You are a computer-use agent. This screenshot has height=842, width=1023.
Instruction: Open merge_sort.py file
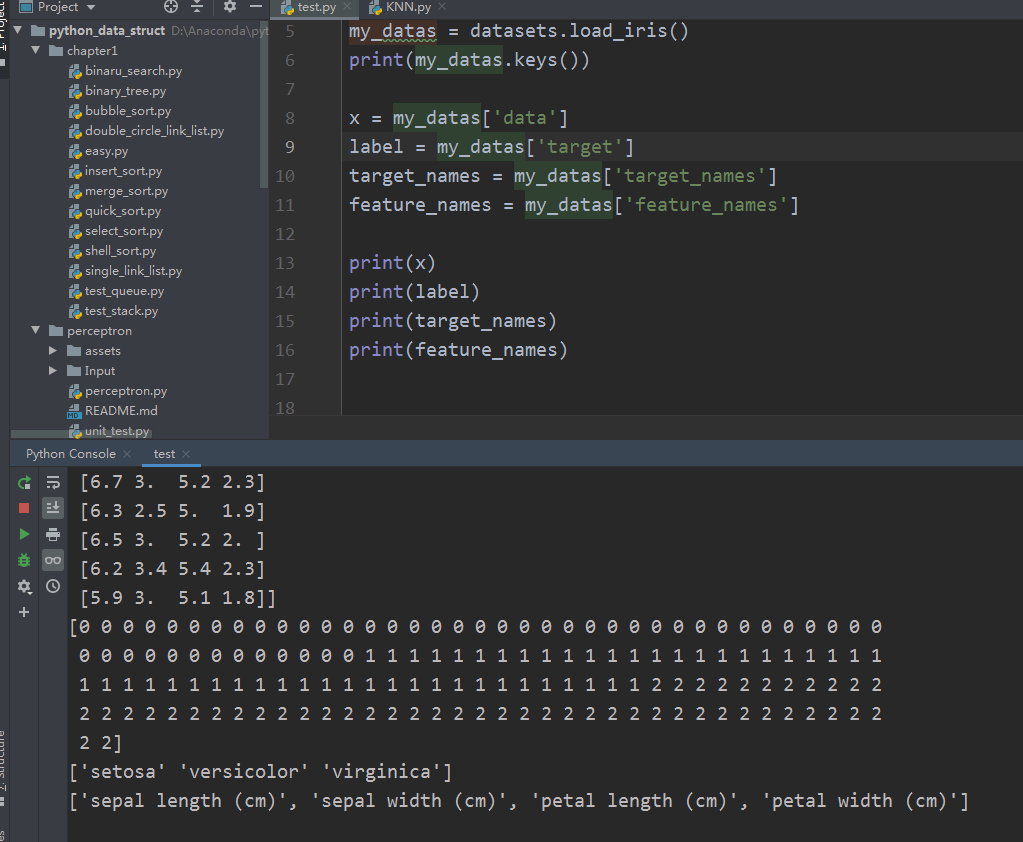[127, 191]
